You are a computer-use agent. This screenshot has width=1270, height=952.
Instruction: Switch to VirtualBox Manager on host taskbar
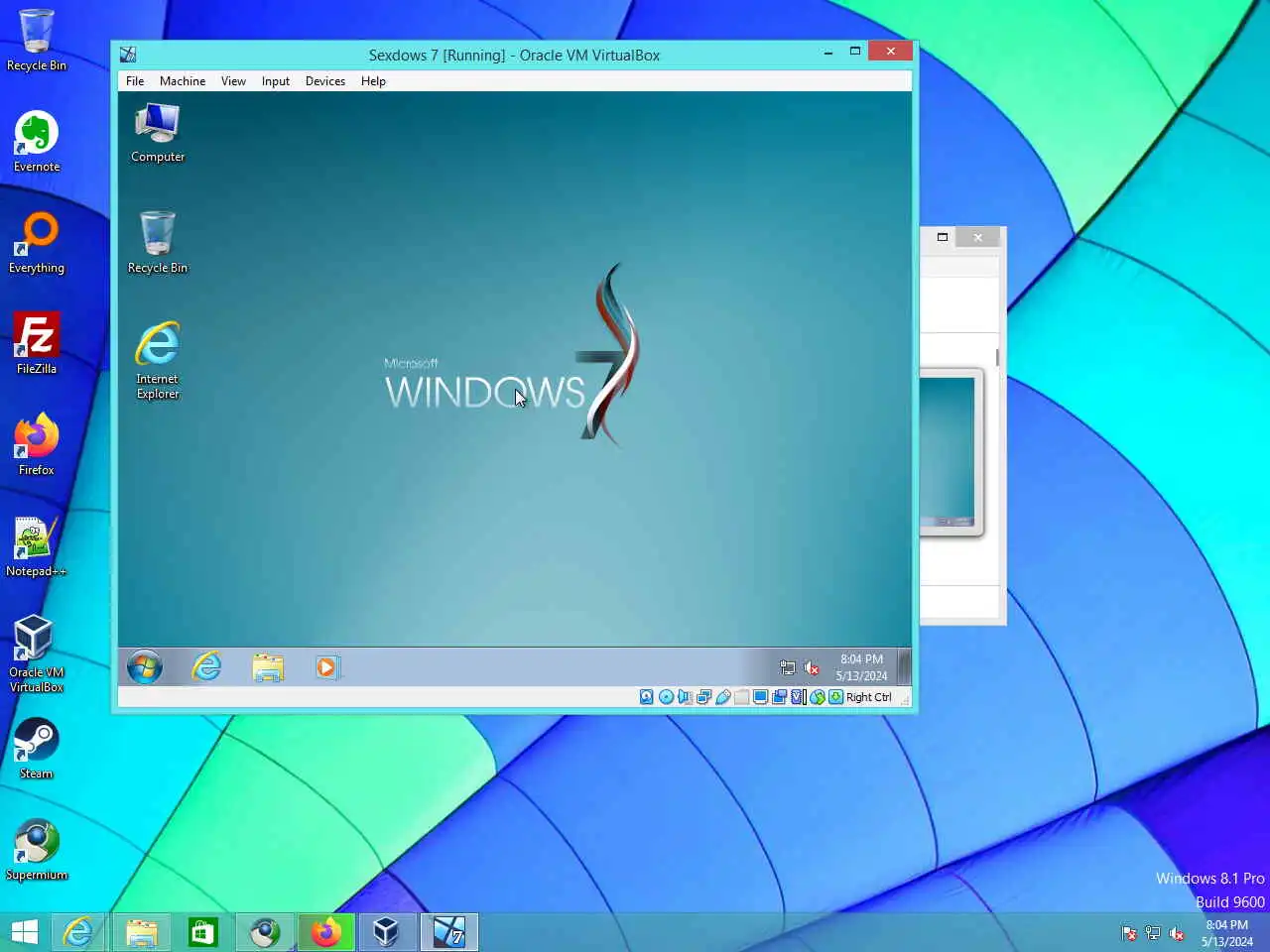[387, 932]
